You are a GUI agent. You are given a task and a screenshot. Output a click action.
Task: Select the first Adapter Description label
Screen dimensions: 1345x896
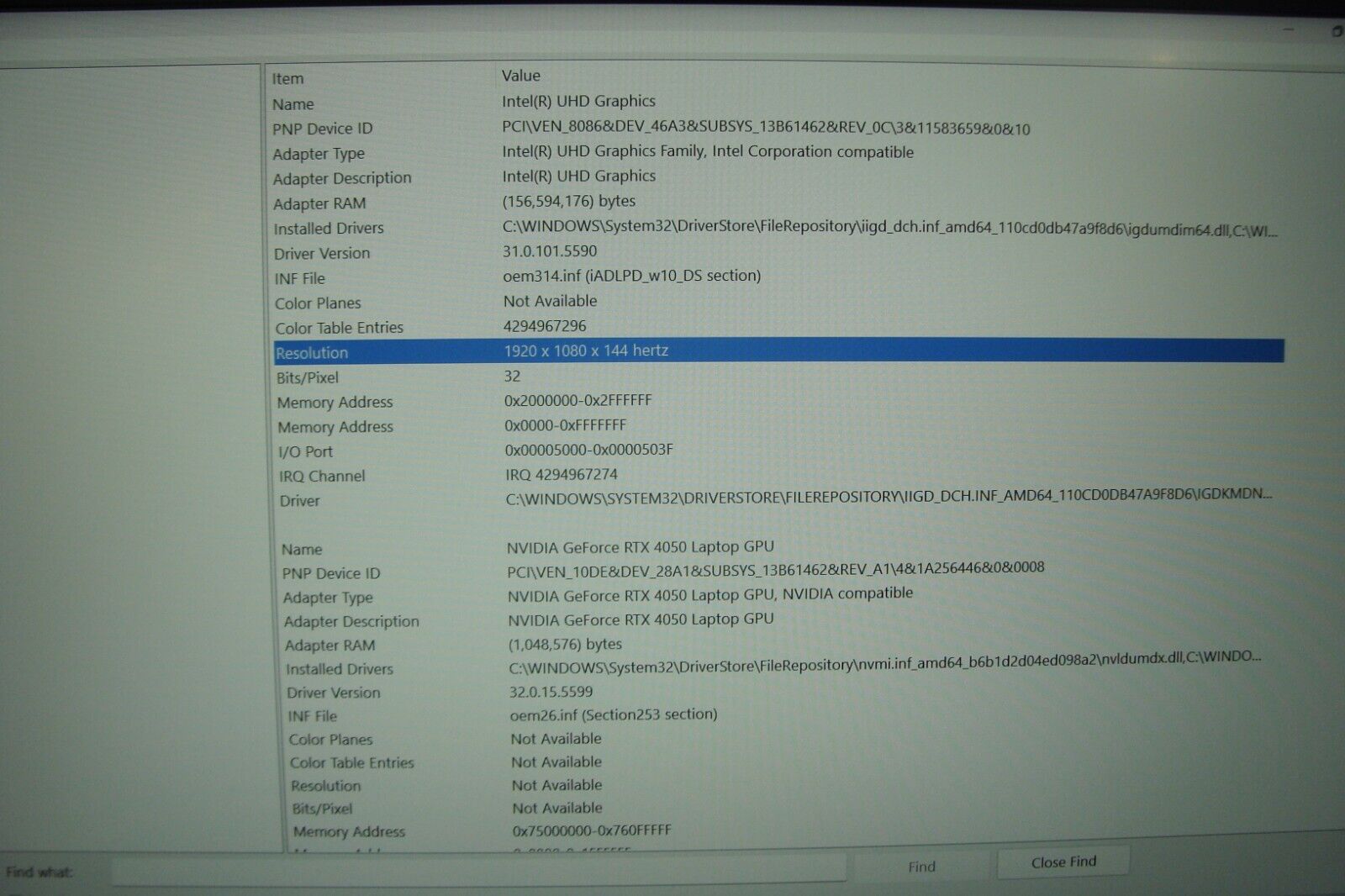click(x=342, y=178)
